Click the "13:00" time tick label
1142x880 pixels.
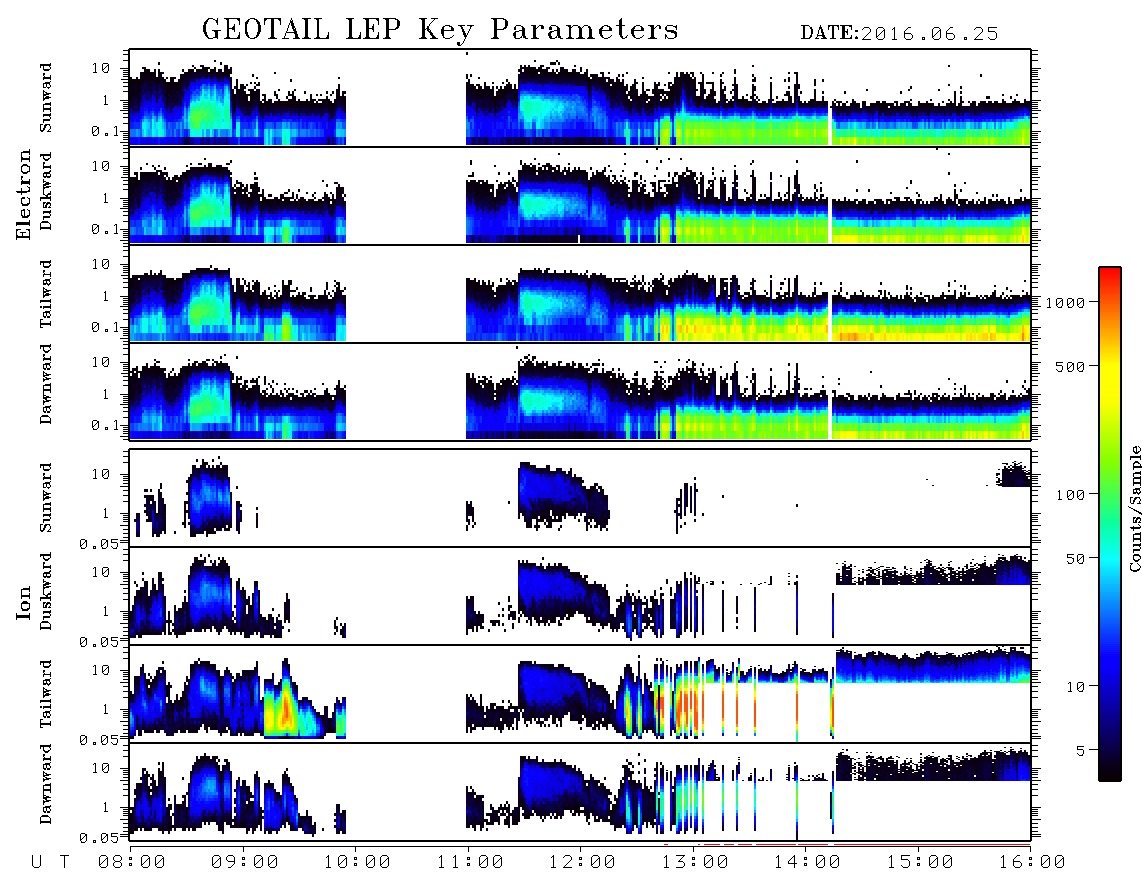point(695,862)
